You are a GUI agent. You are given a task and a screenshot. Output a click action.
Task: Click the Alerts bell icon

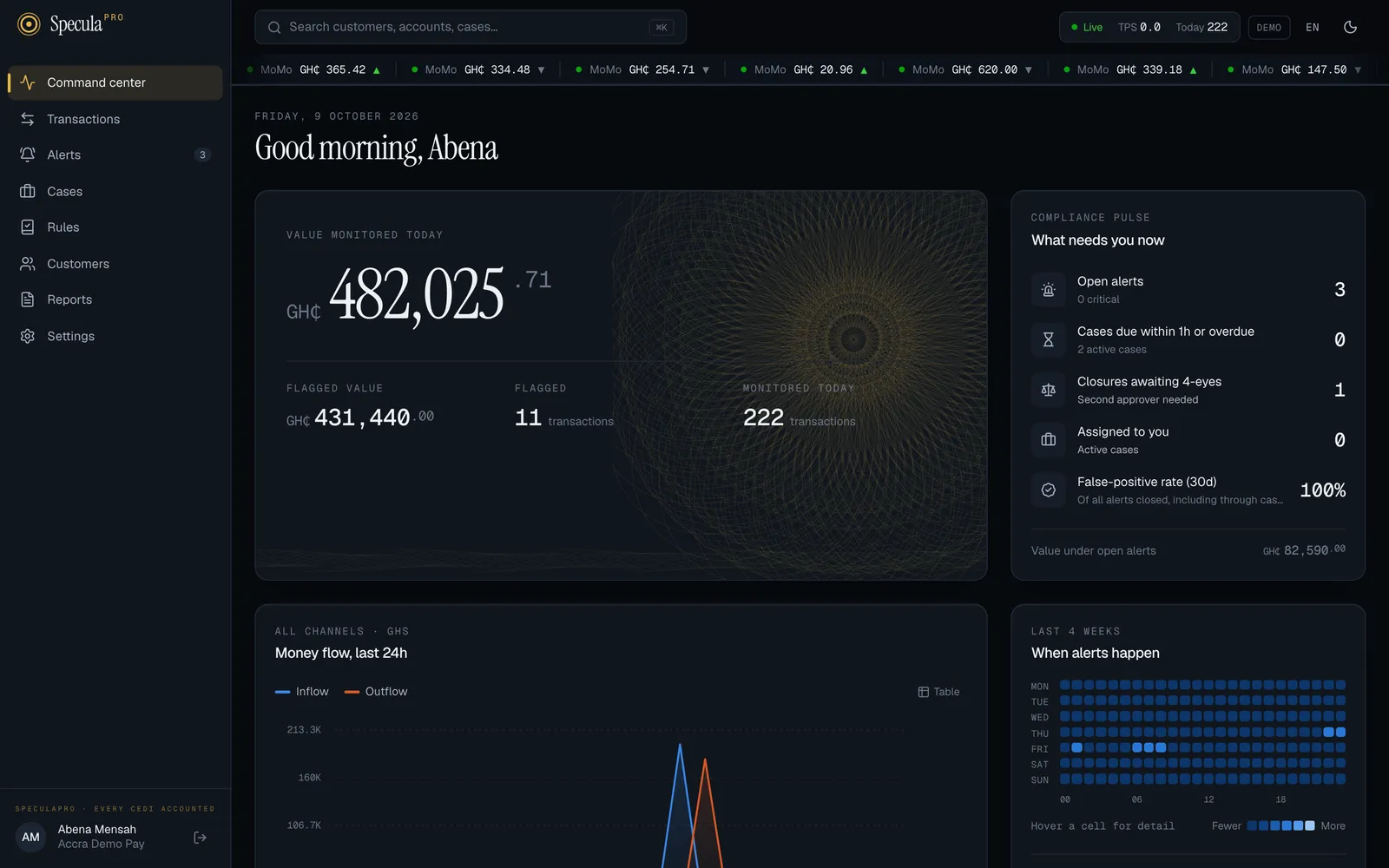pyautogui.click(x=28, y=155)
